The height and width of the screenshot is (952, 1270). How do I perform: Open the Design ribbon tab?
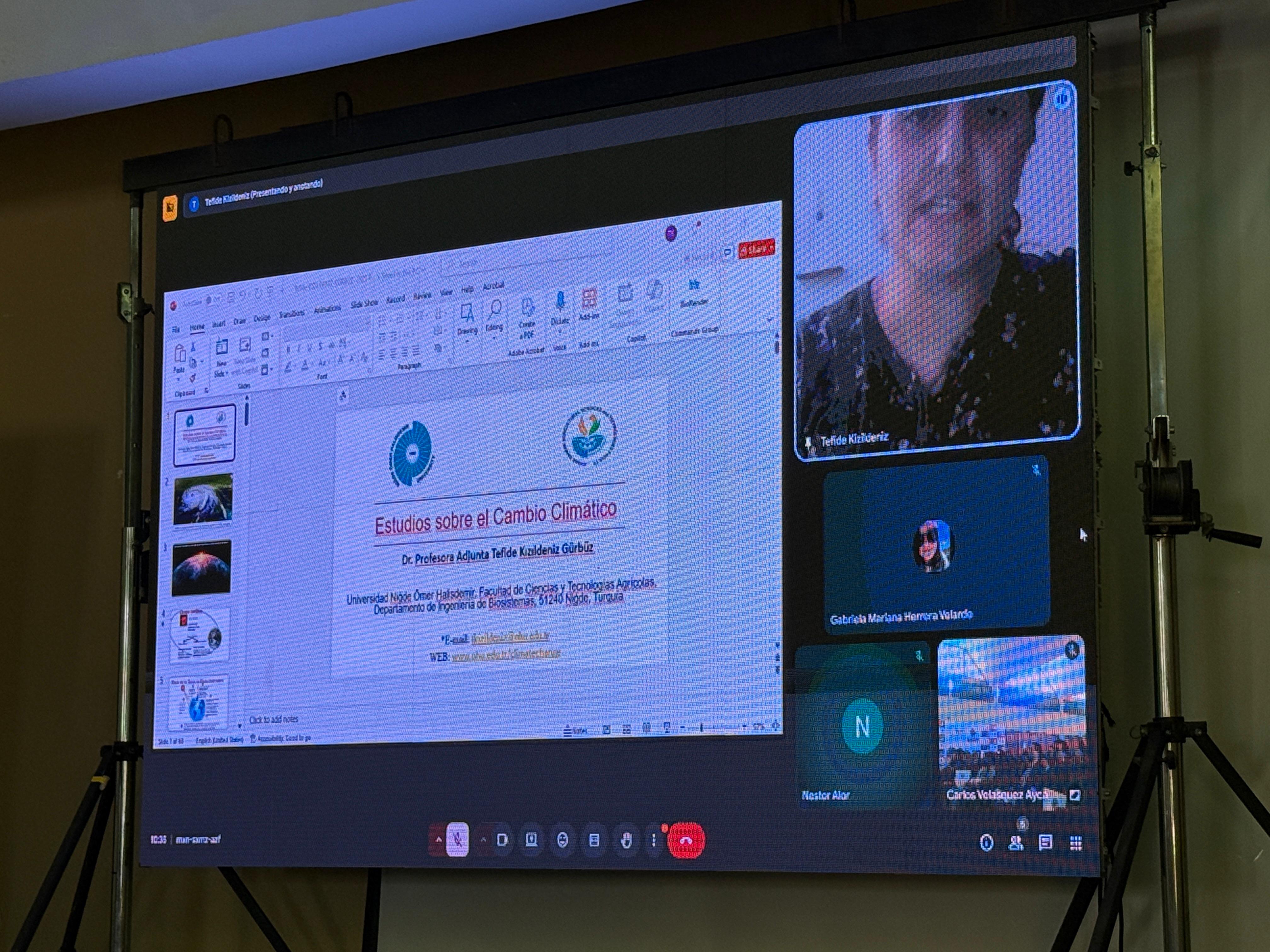[x=261, y=319]
